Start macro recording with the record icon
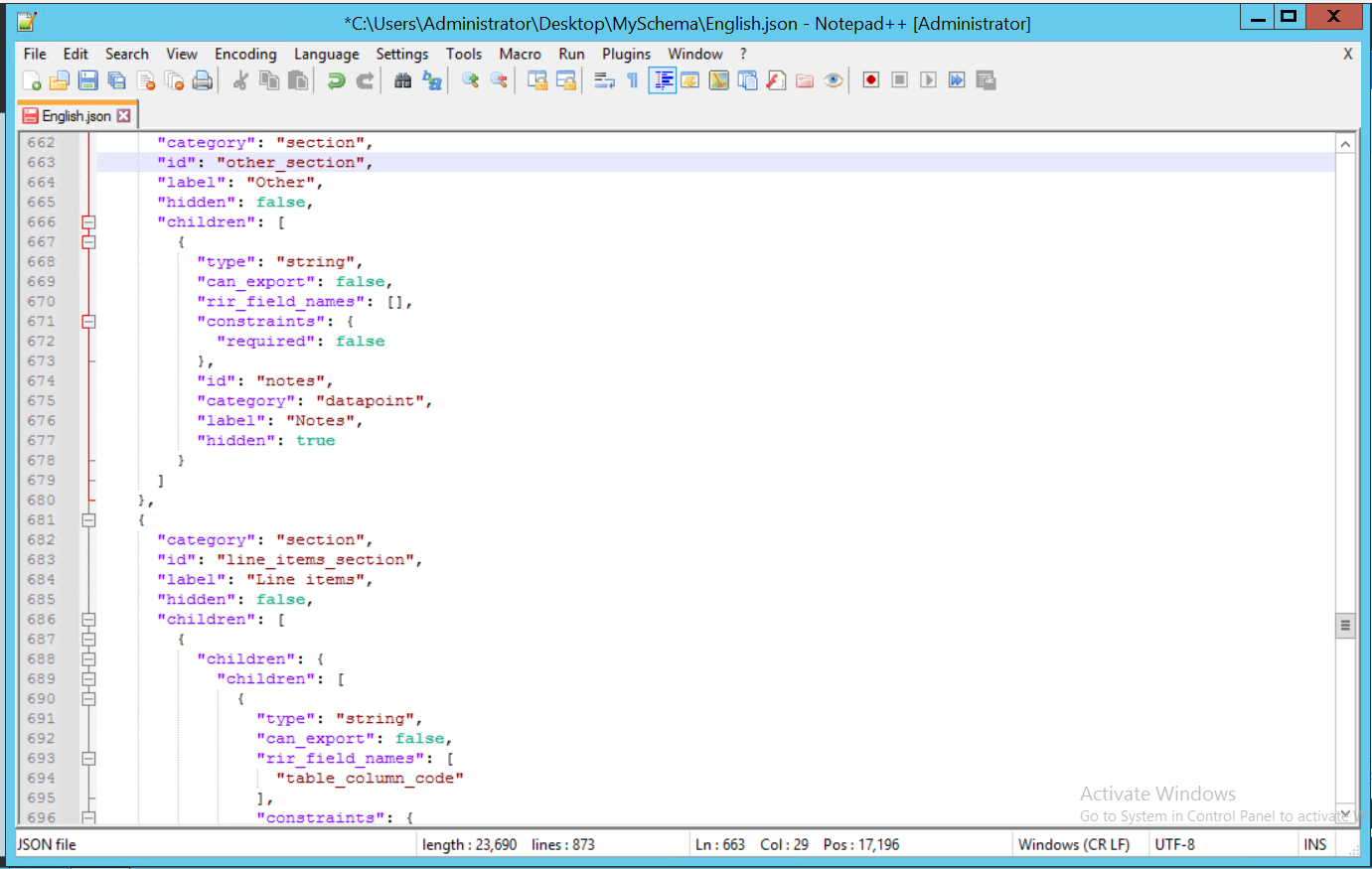Image resolution: width=1372 pixels, height=869 pixels. pos(870,79)
